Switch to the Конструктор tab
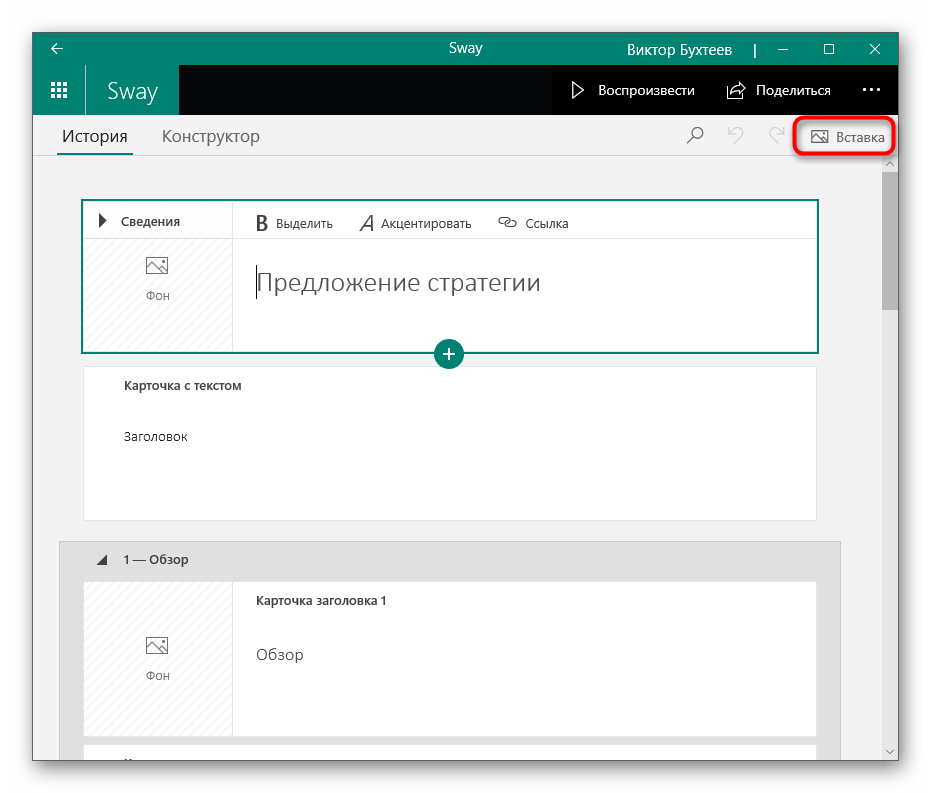This screenshot has width=931, height=793. (210, 136)
